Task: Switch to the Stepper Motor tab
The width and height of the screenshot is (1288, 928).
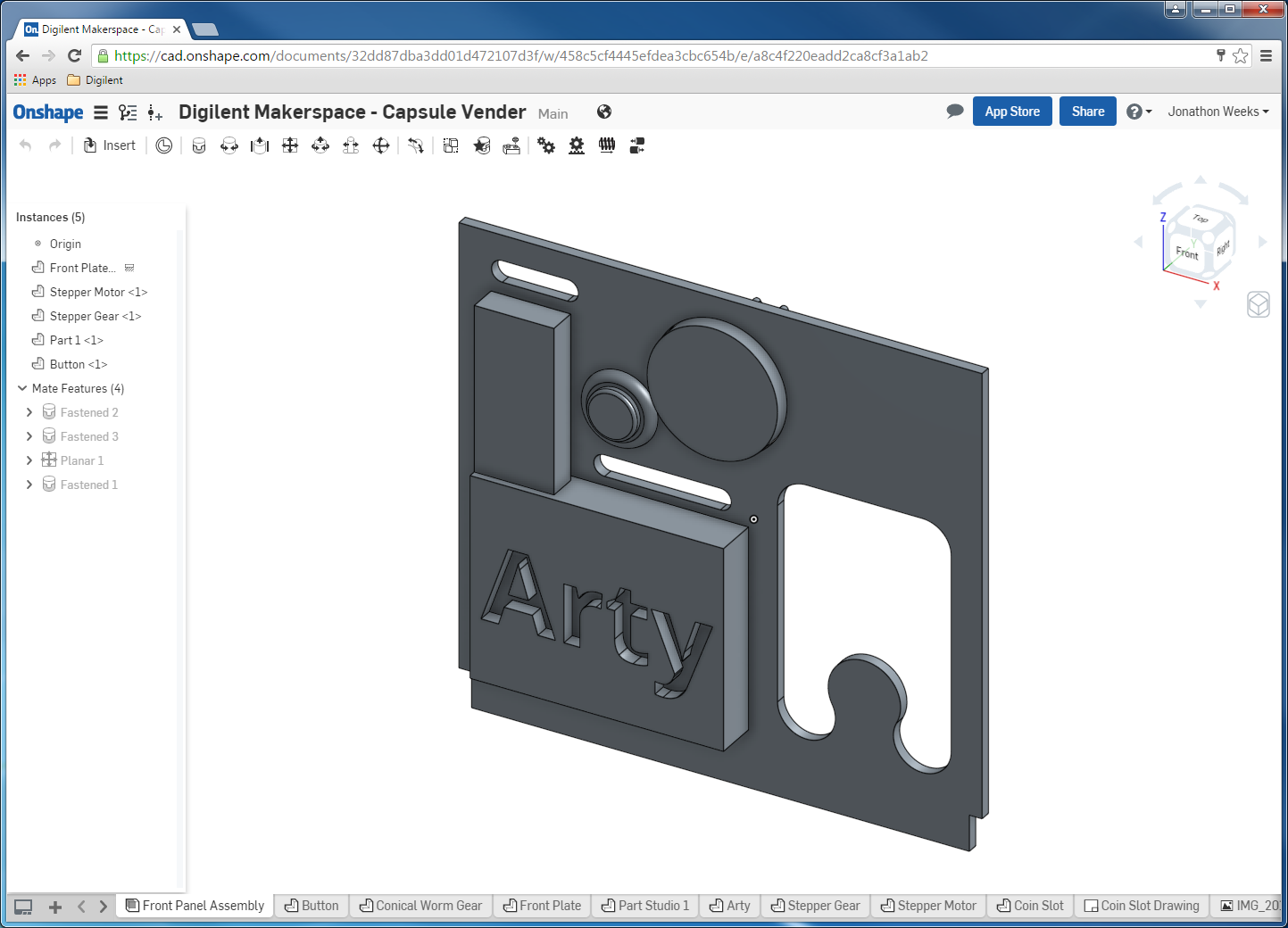Action: (x=928, y=906)
